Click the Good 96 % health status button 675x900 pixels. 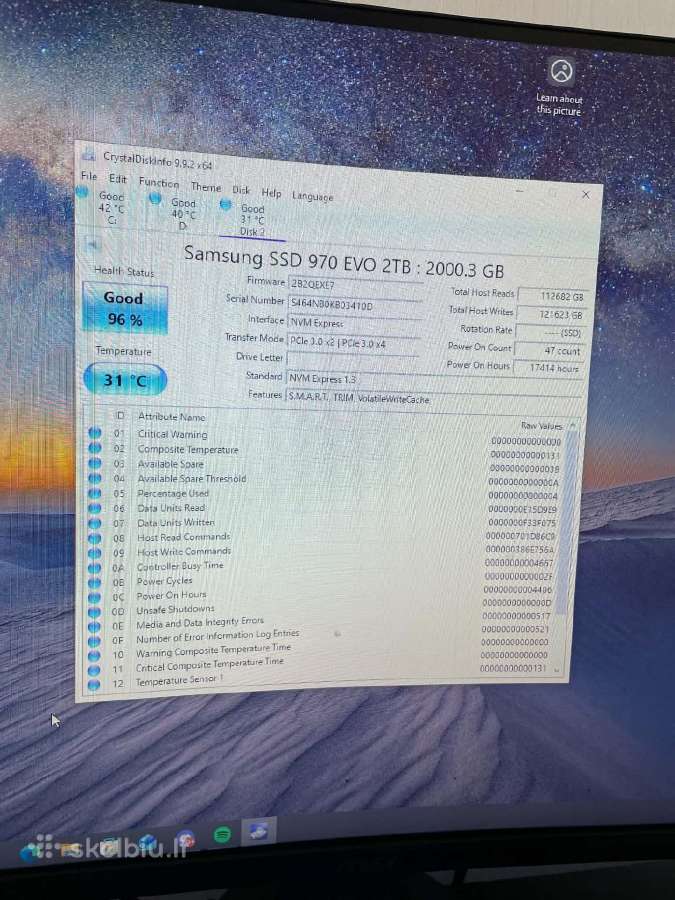click(x=125, y=309)
